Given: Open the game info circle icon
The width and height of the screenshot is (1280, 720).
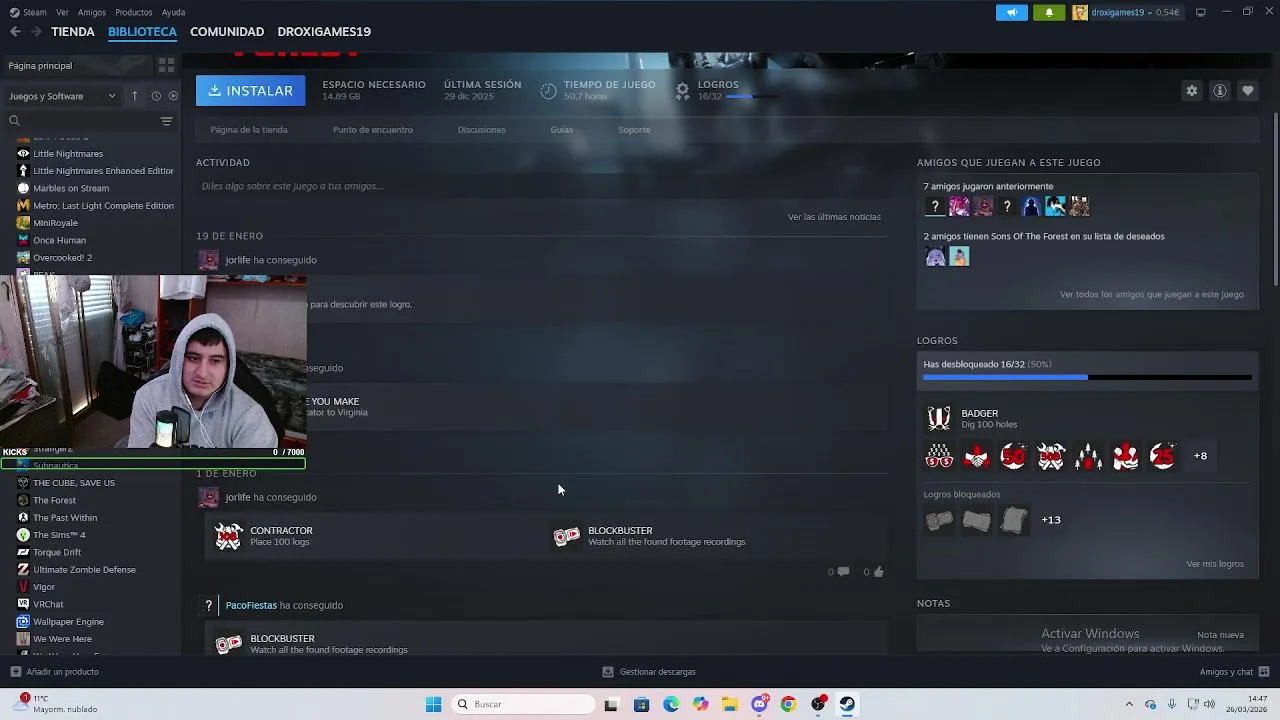Looking at the screenshot, I should point(1220,90).
